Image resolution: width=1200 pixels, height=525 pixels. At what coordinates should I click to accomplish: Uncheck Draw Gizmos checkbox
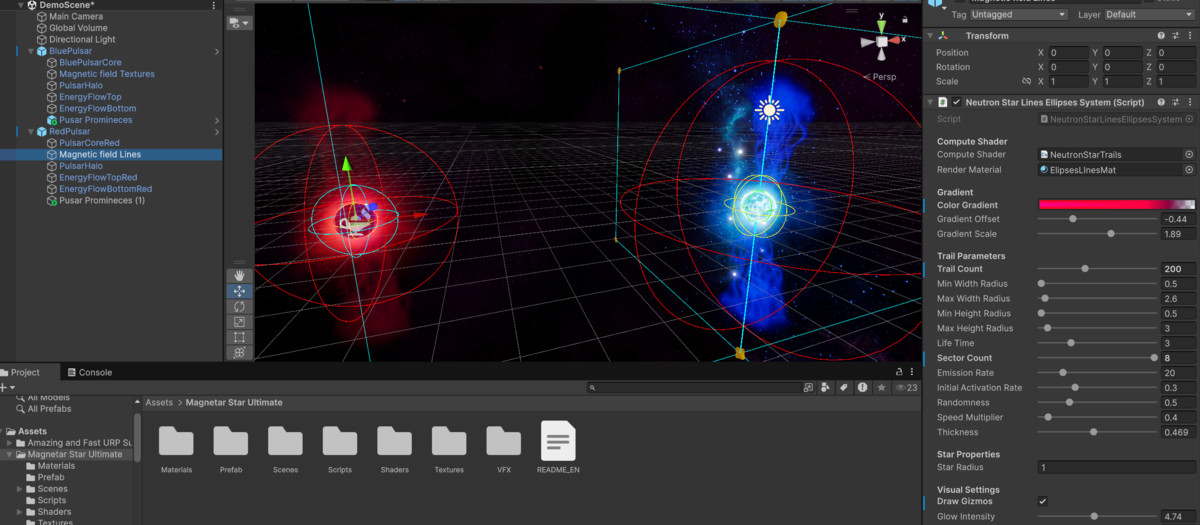(x=1042, y=501)
